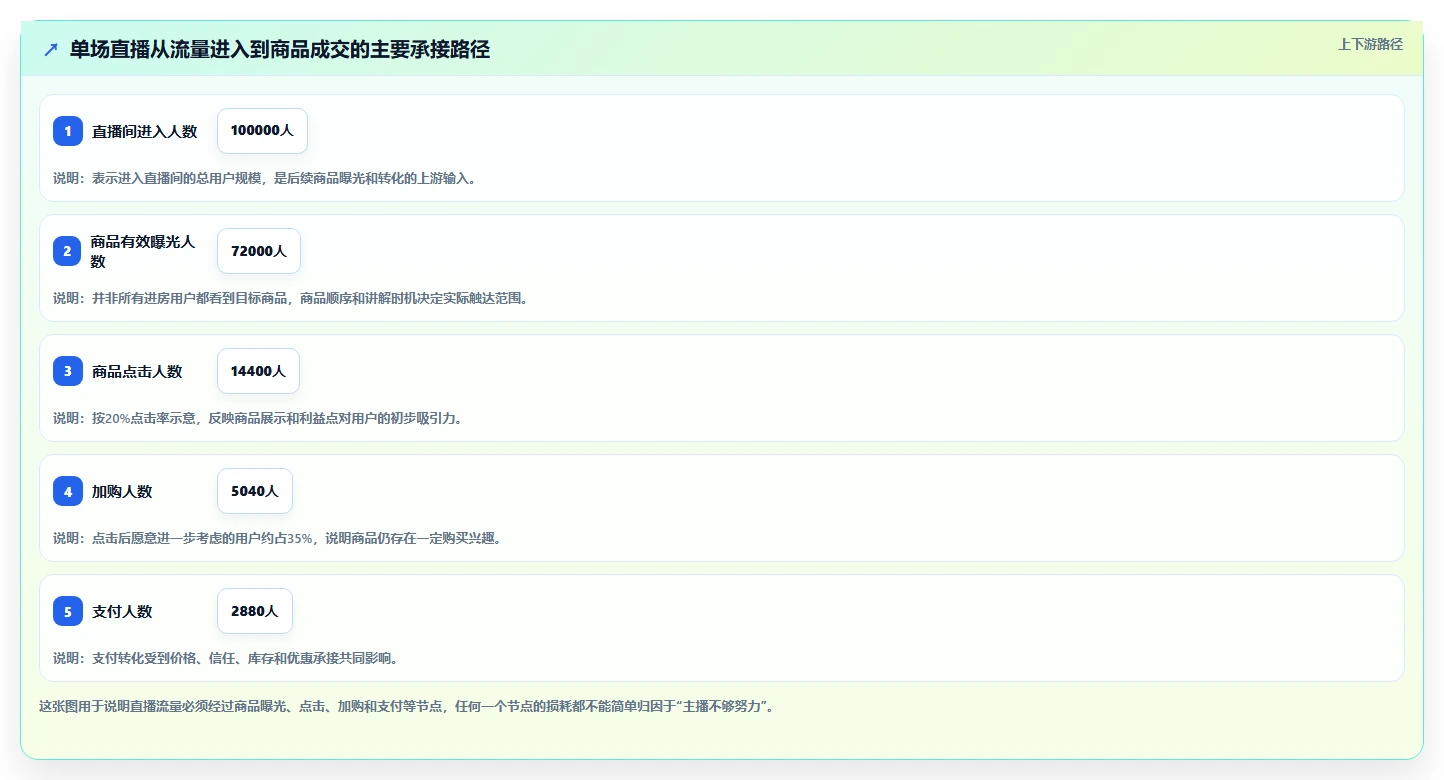Select the 5040人 value box
This screenshot has height=780, width=1444.
(255, 491)
